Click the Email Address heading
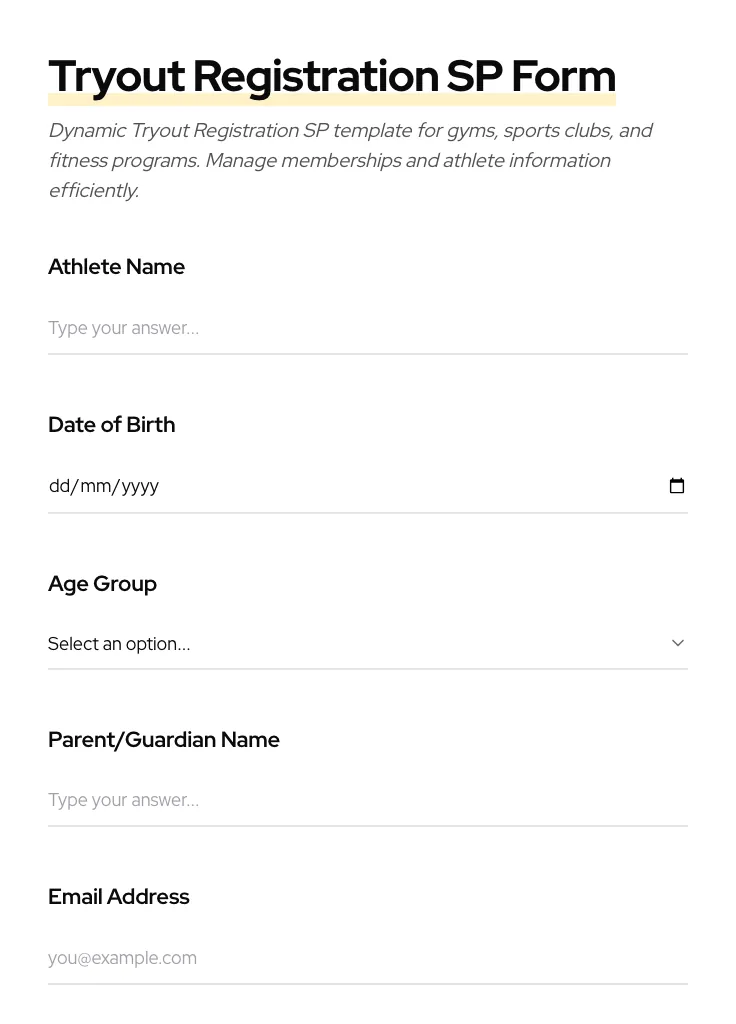Screen dimensions: 736x1024 tap(118, 896)
